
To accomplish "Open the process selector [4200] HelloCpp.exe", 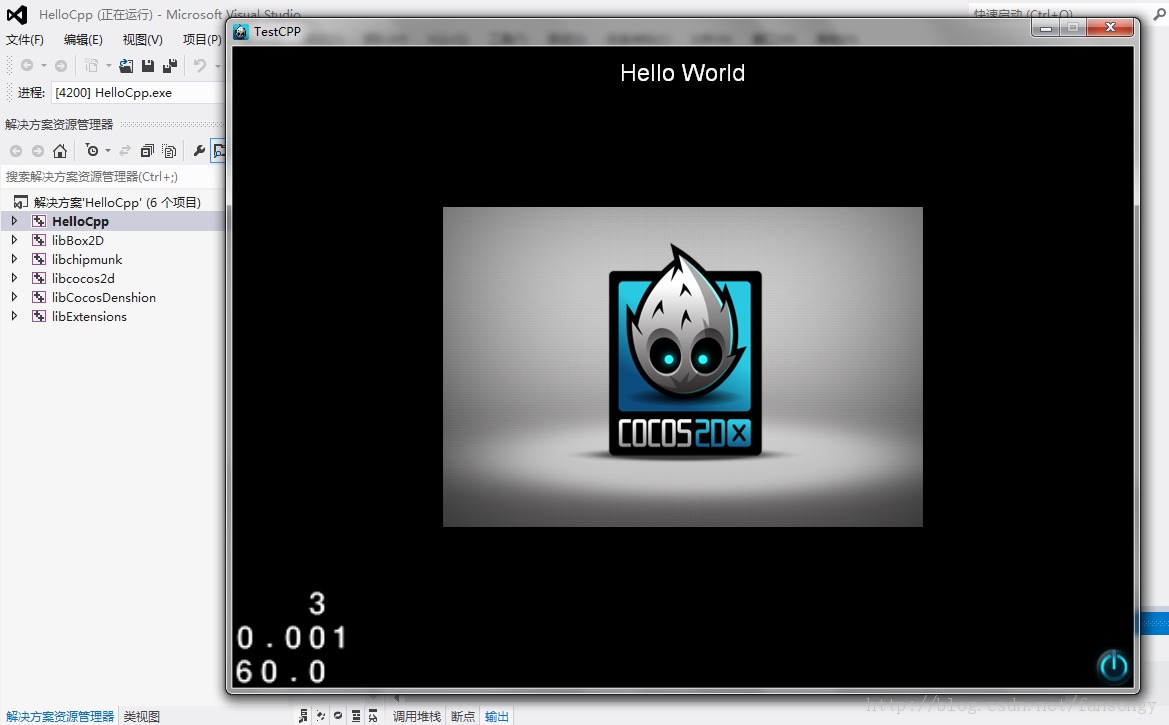I will (x=138, y=92).
